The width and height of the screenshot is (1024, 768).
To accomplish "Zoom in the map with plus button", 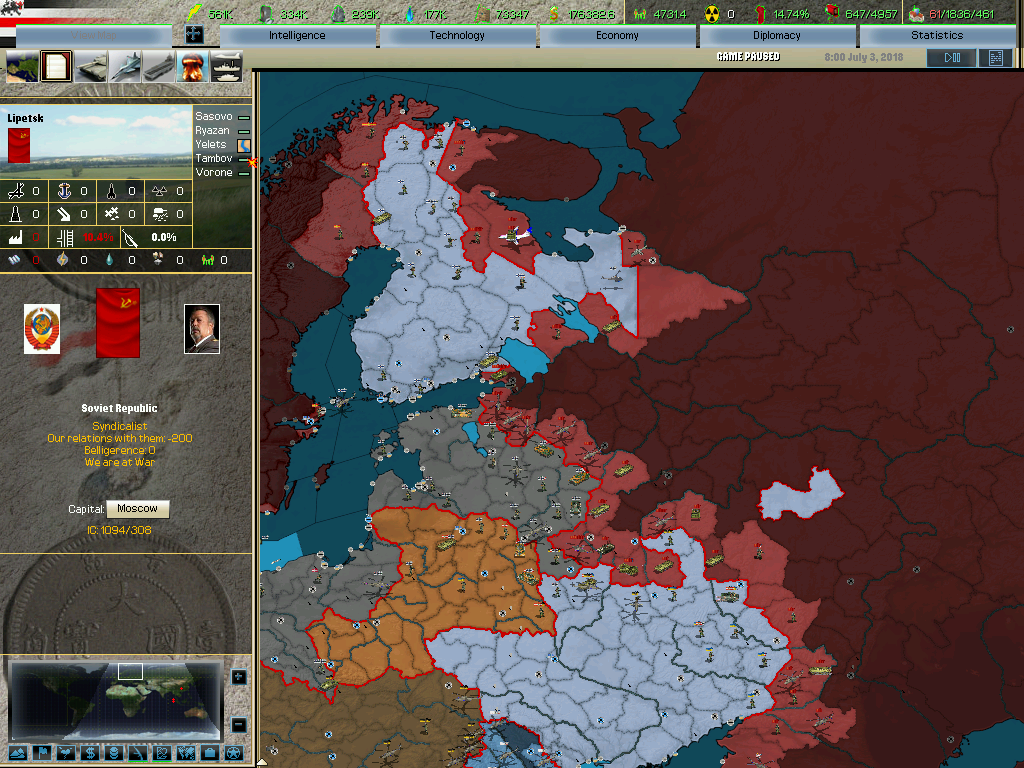I will click(239, 677).
